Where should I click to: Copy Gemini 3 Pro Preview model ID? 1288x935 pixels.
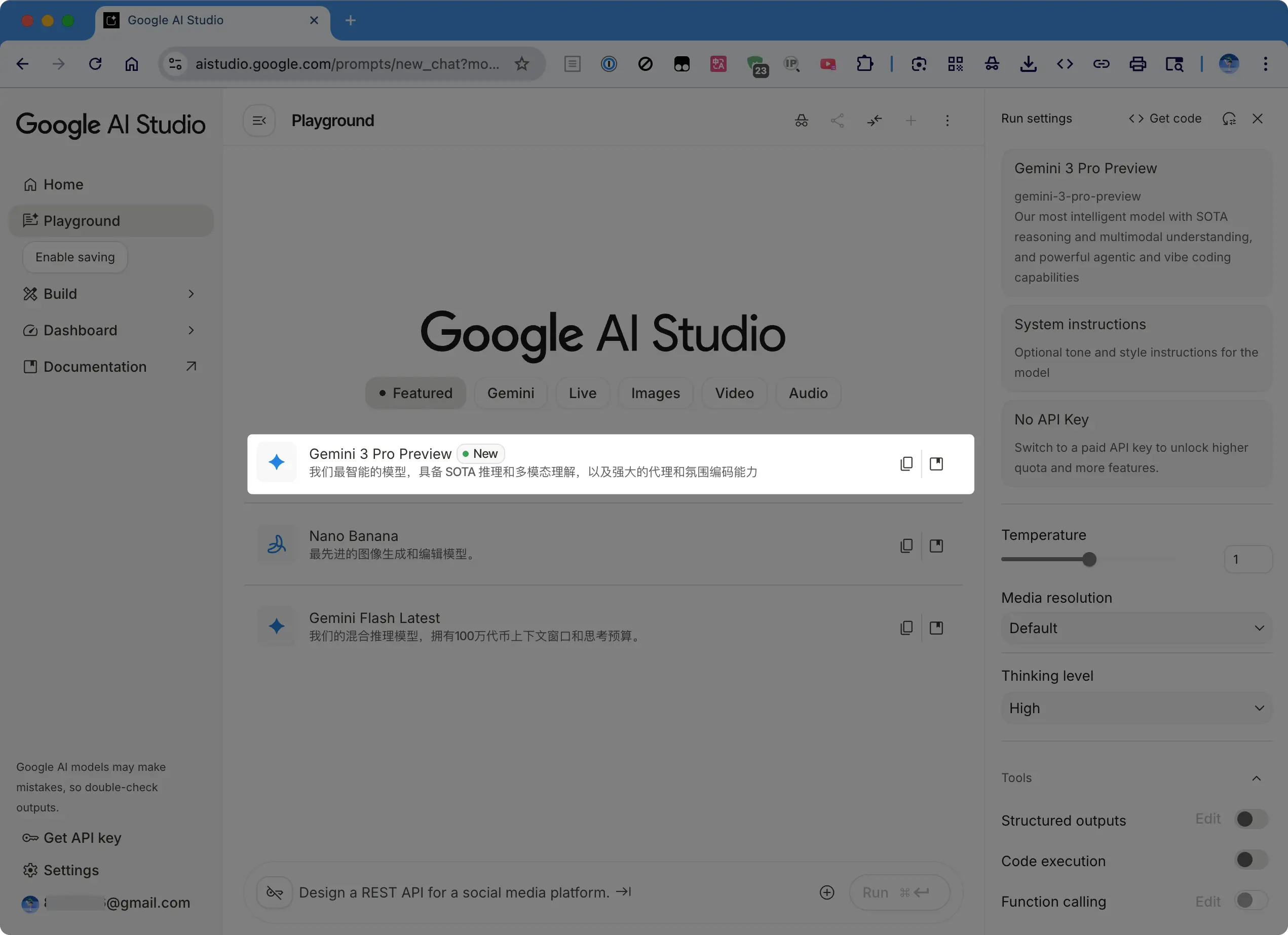click(x=906, y=464)
